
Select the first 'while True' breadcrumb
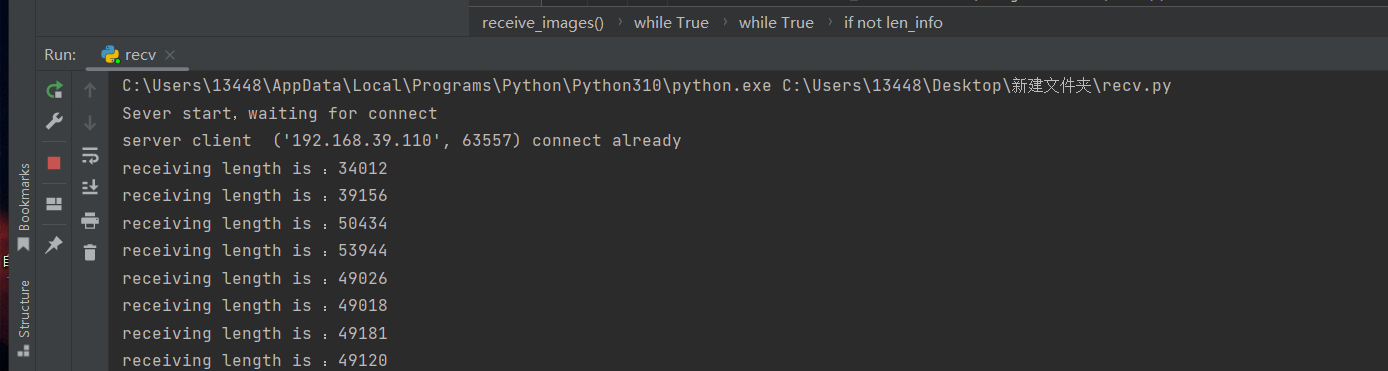click(671, 22)
